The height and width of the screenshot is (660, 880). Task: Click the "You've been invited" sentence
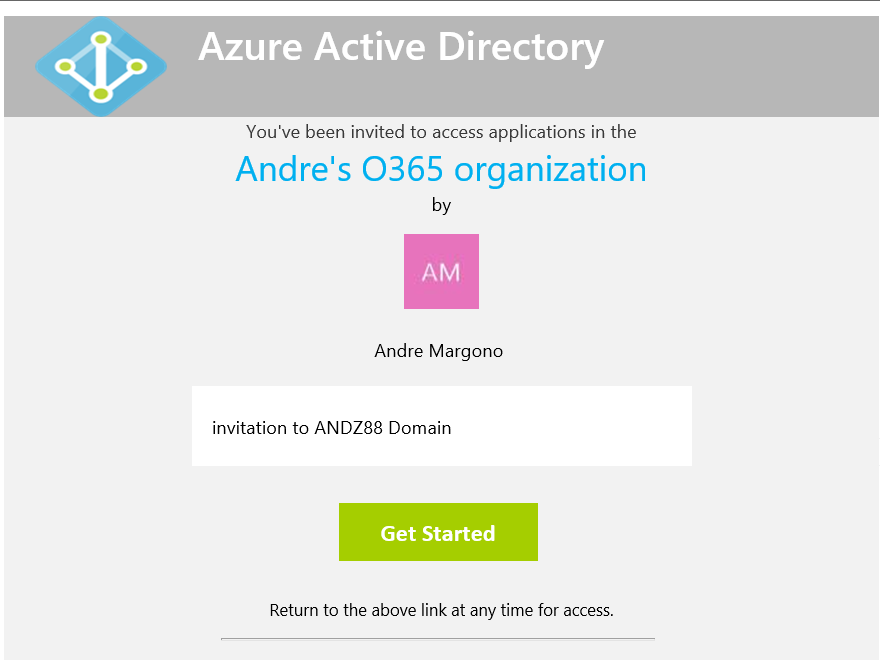coord(441,132)
